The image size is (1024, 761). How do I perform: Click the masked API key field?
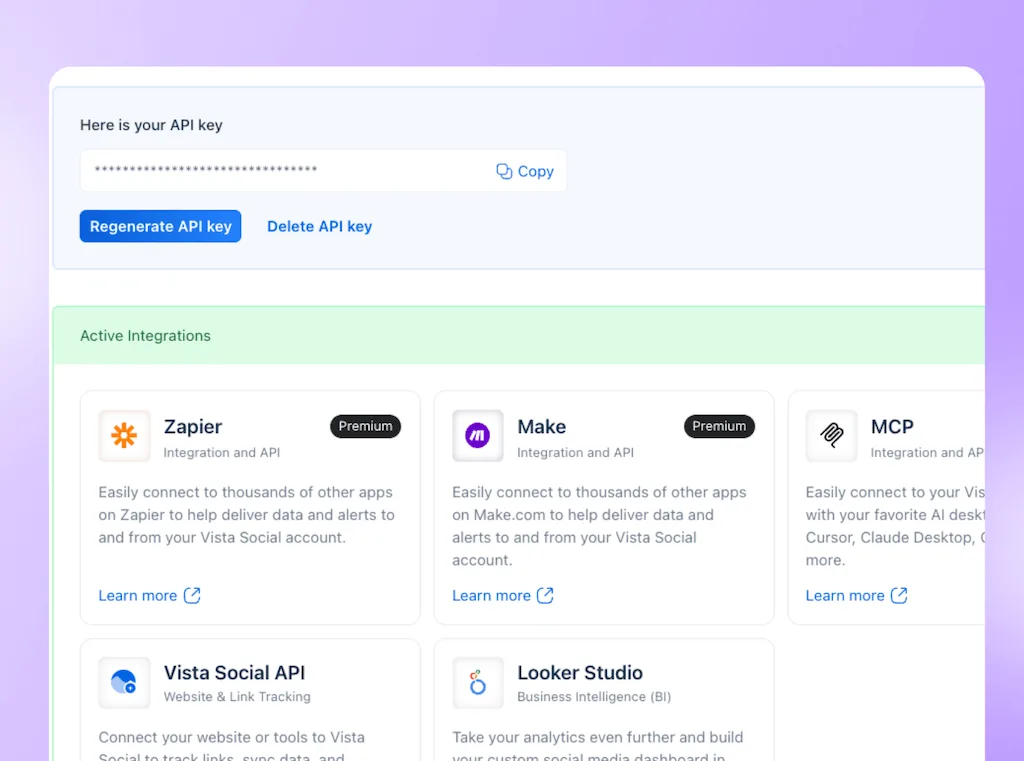(x=323, y=170)
